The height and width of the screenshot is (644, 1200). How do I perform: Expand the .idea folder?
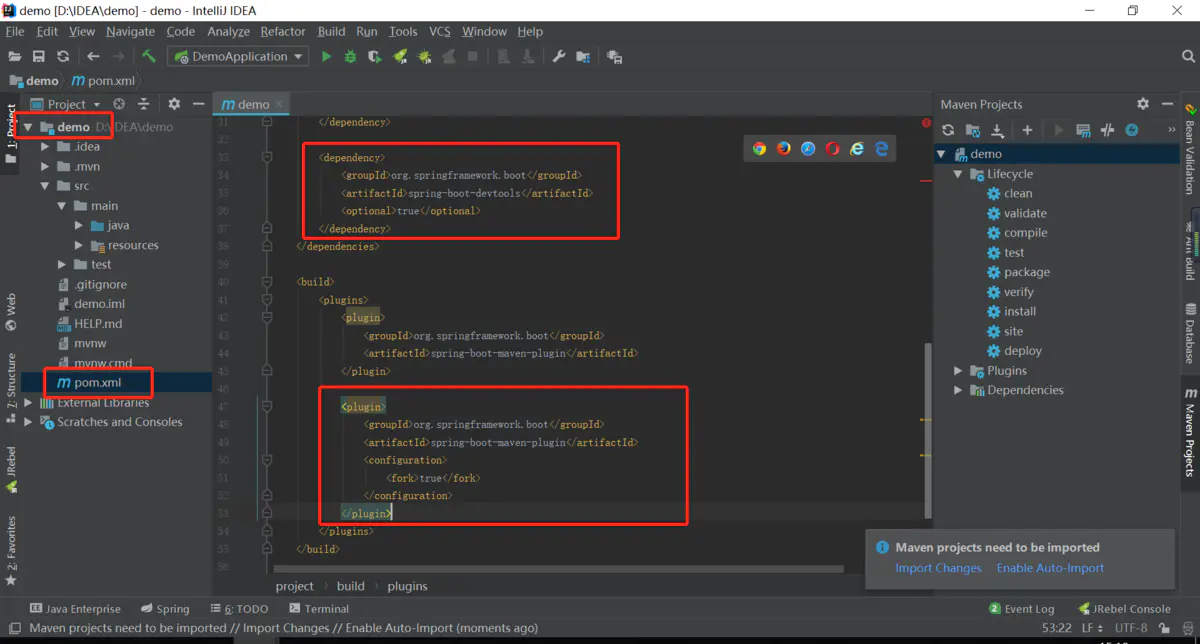pyautogui.click(x=45, y=147)
